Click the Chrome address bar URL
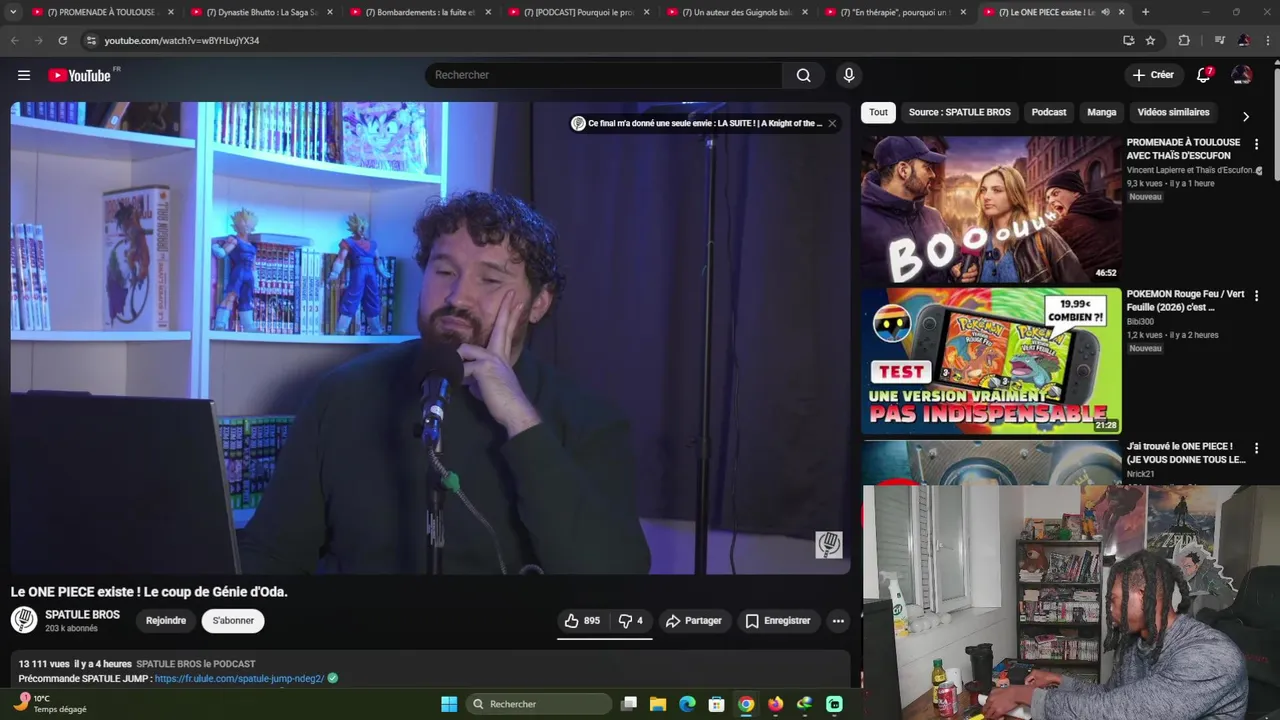 (182, 40)
